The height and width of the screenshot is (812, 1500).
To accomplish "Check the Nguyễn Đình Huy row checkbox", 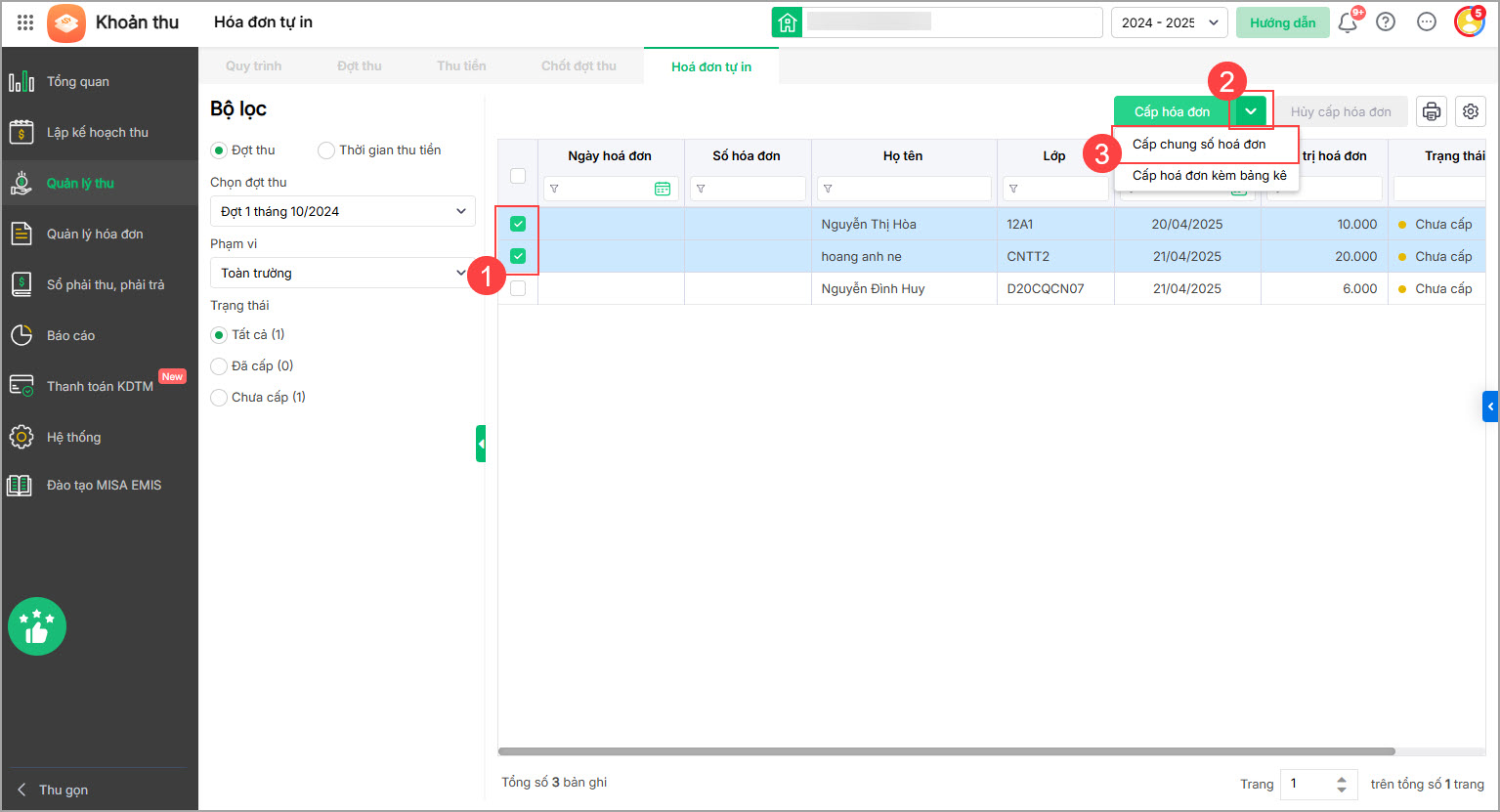I will coord(518,288).
